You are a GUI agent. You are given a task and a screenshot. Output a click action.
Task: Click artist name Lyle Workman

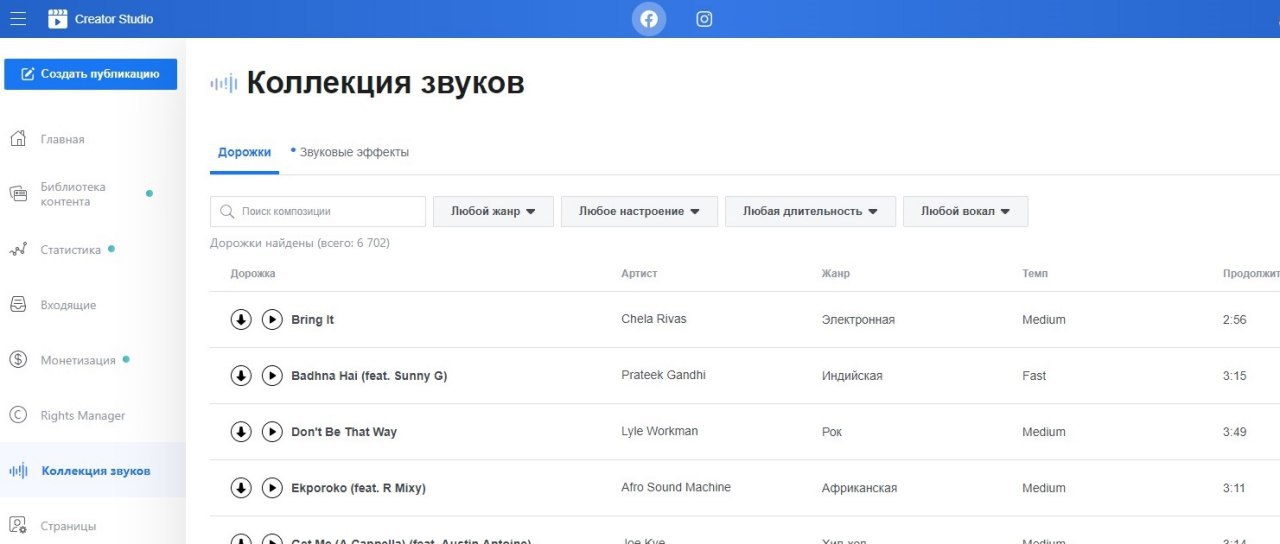659,431
